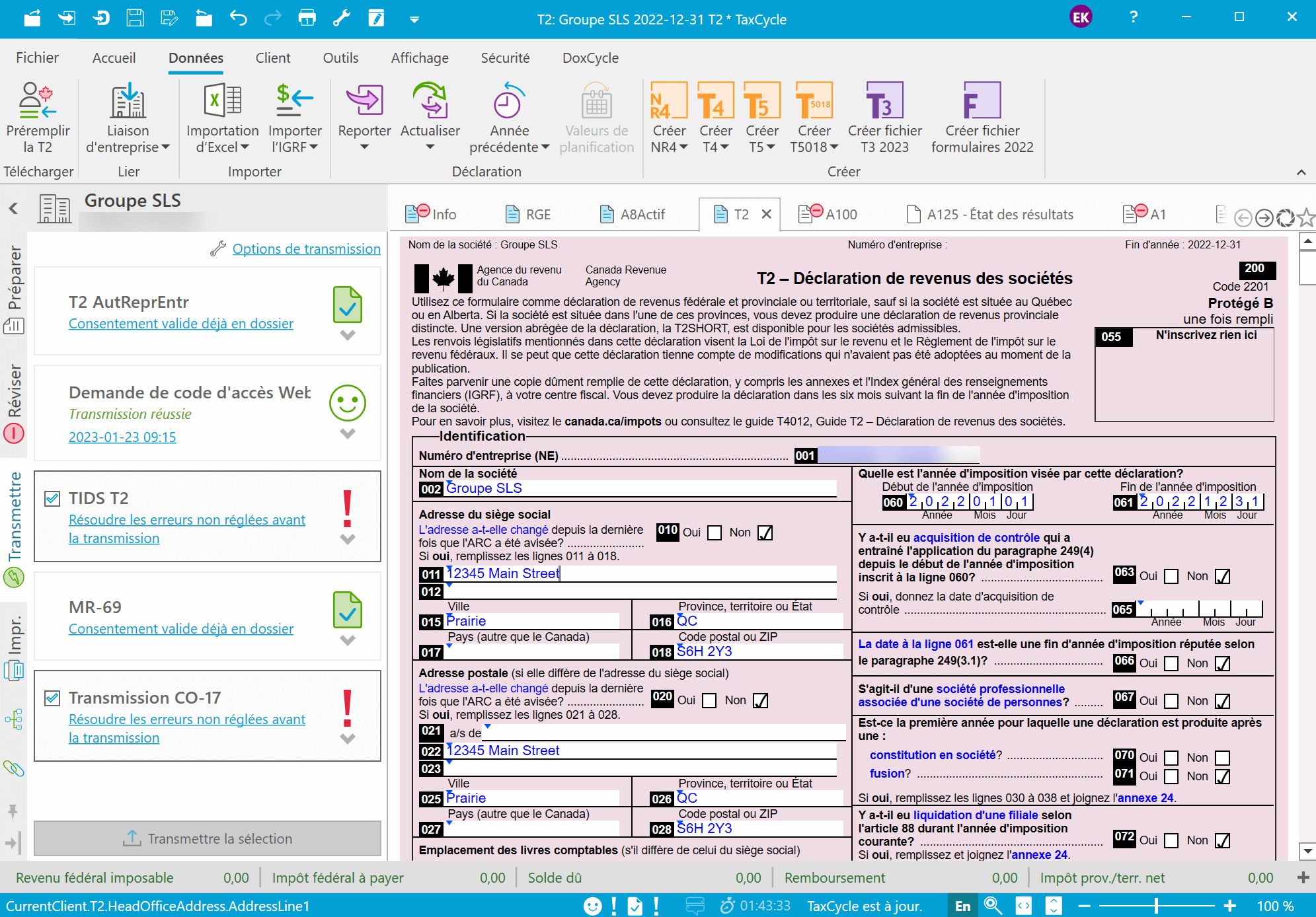Click the Reporter ribbon icon
1316x917 pixels.
click(364, 100)
